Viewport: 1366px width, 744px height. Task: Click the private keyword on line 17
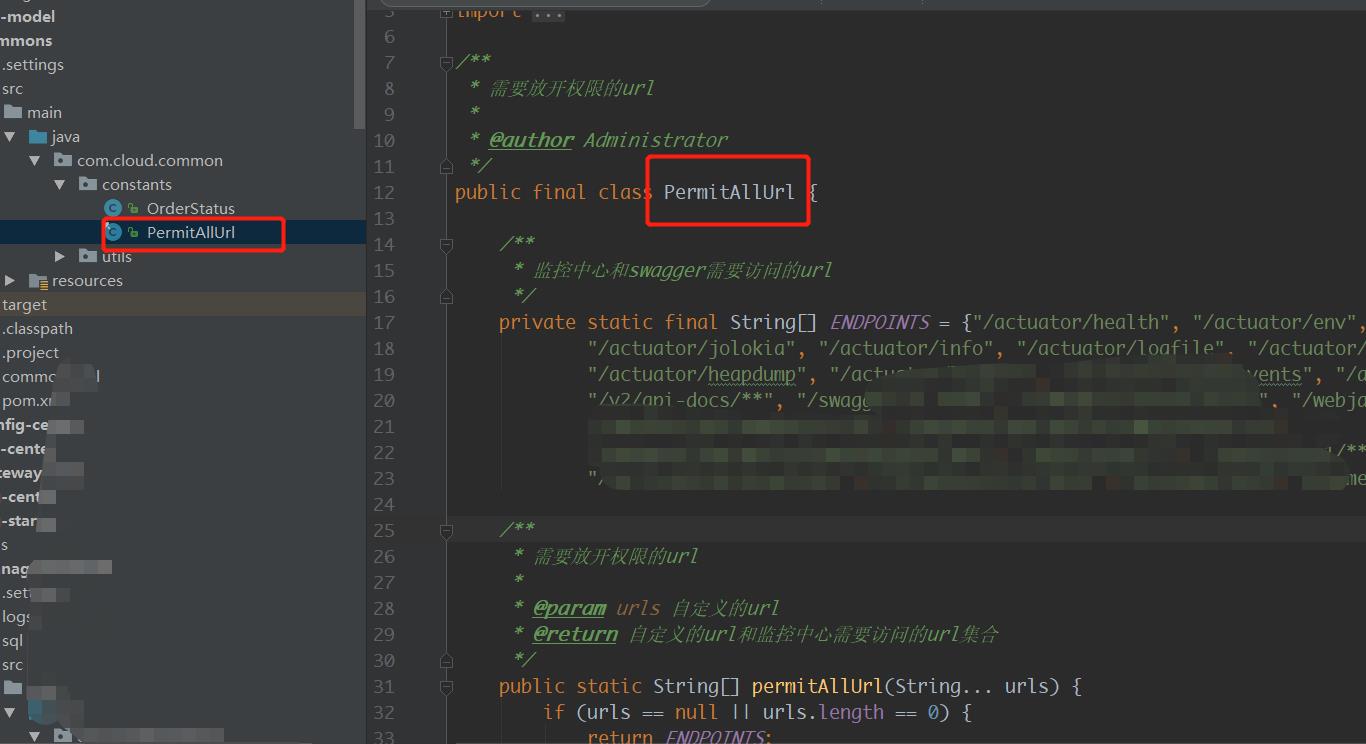[538, 322]
